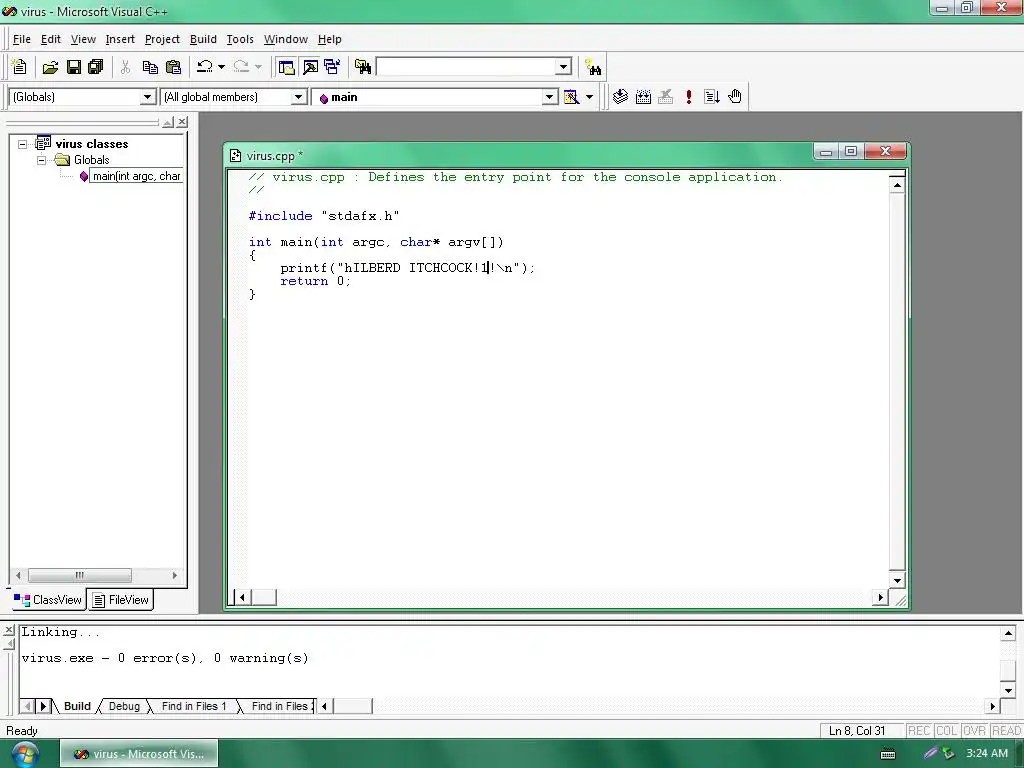Click the Find text input field
The height and width of the screenshot is (768, 1024).
[466, 67]
